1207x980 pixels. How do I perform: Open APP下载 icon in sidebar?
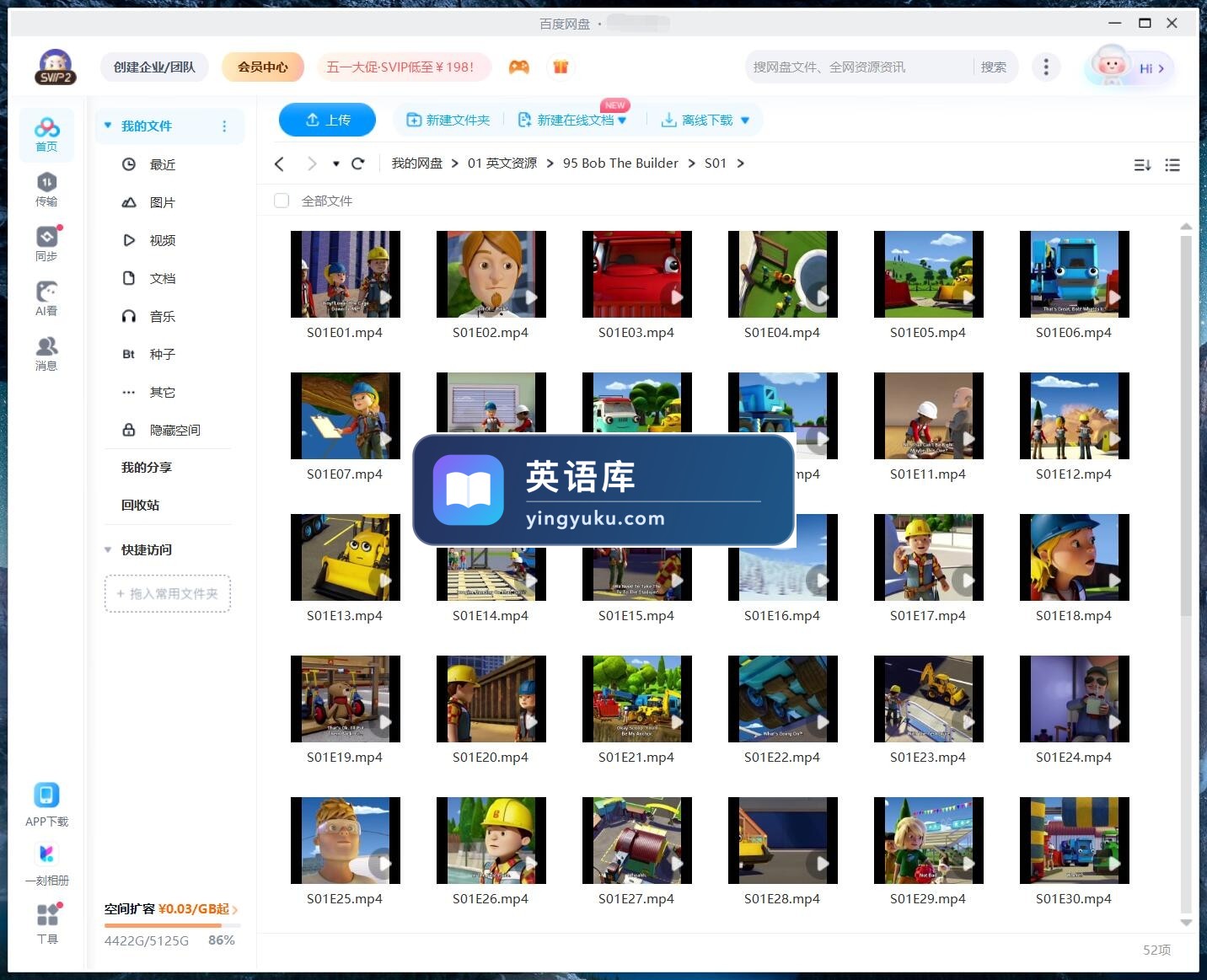46,805
